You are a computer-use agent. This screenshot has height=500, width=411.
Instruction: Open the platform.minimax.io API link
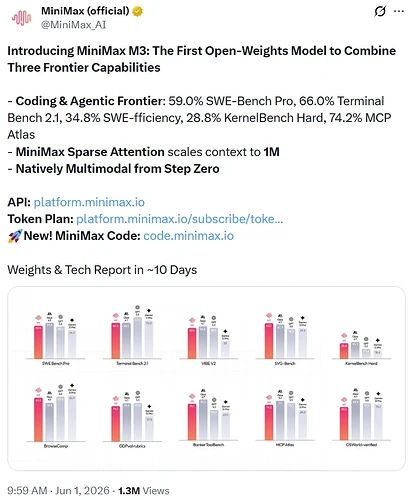tap(89, 202)
